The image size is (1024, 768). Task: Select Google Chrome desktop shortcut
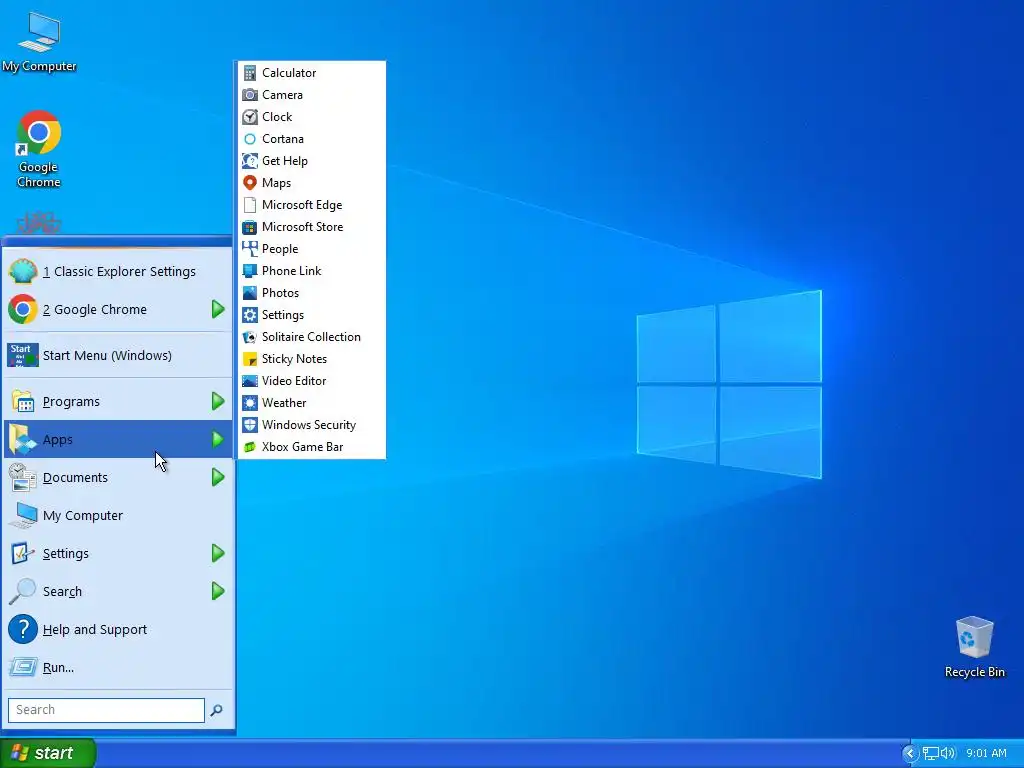coord(39,150)
